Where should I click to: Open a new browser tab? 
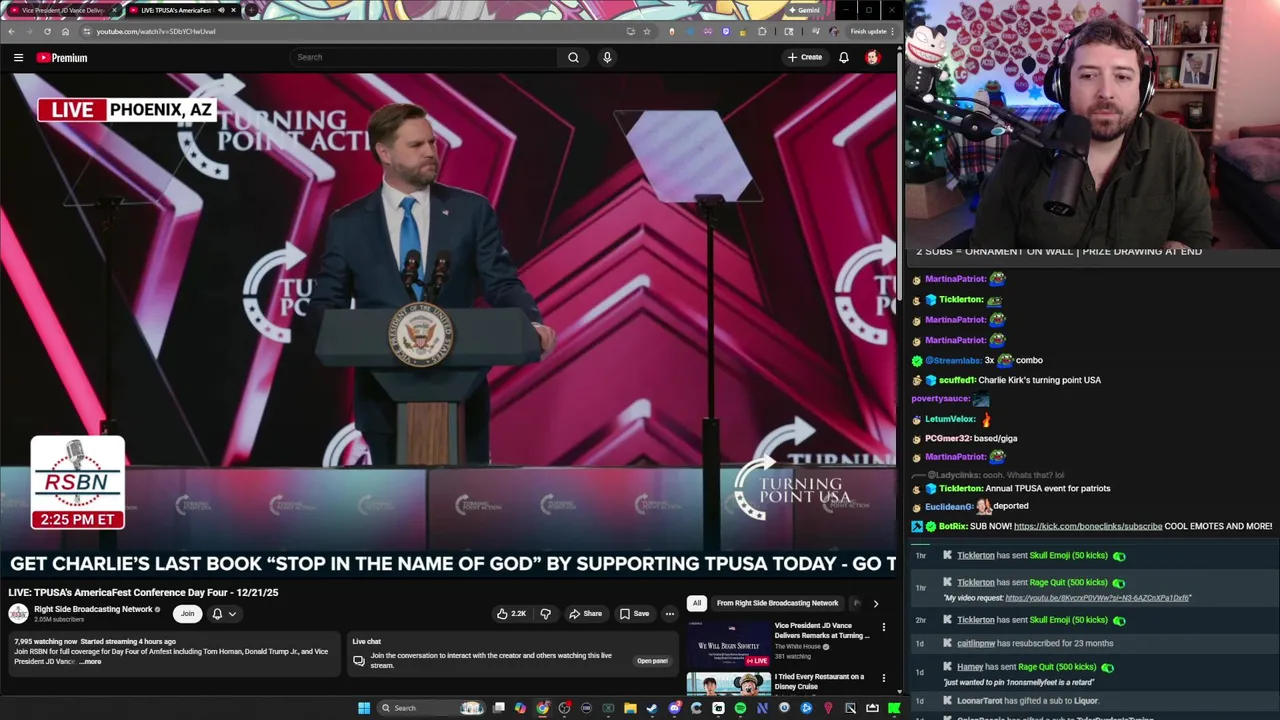tap(251, 10)
